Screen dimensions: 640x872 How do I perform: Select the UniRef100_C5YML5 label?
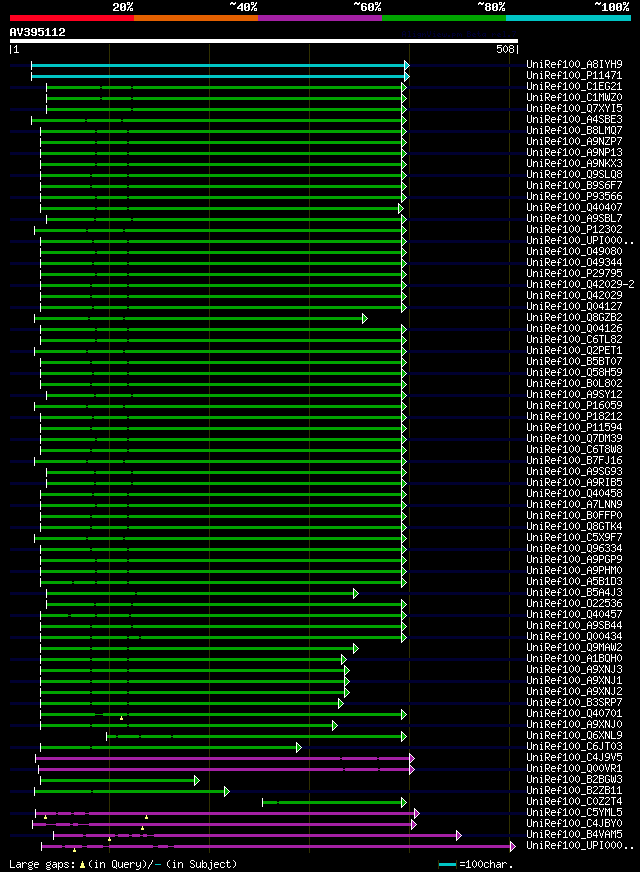coord(574,812)
